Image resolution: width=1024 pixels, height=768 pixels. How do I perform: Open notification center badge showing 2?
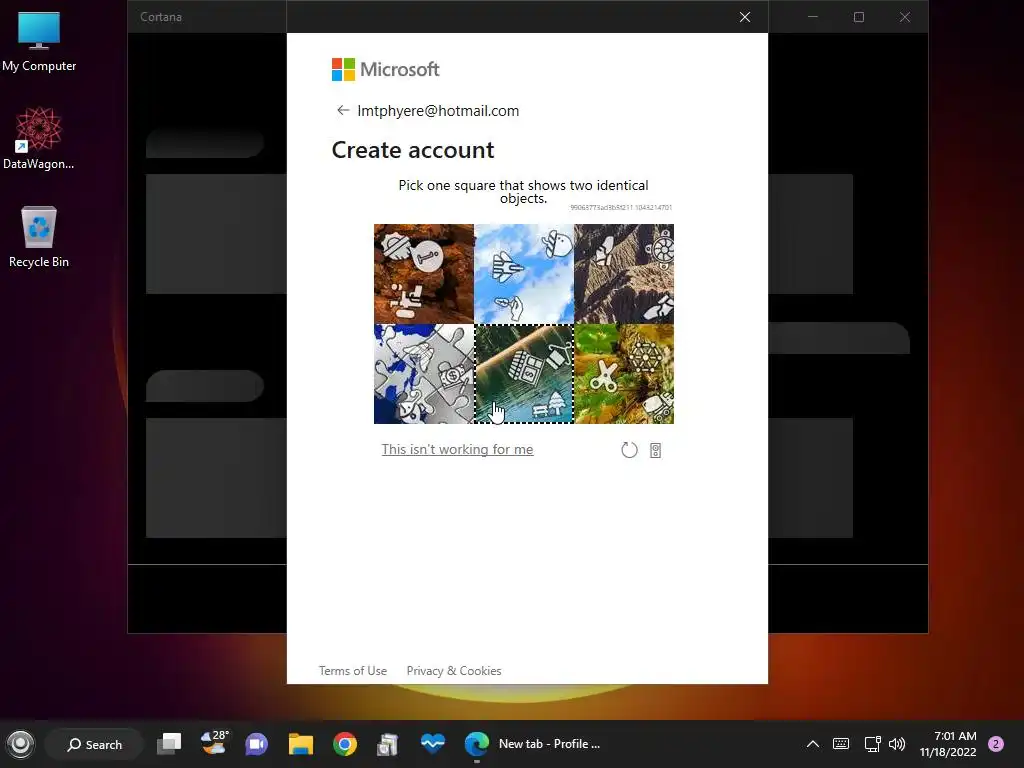tap(996, 744)
